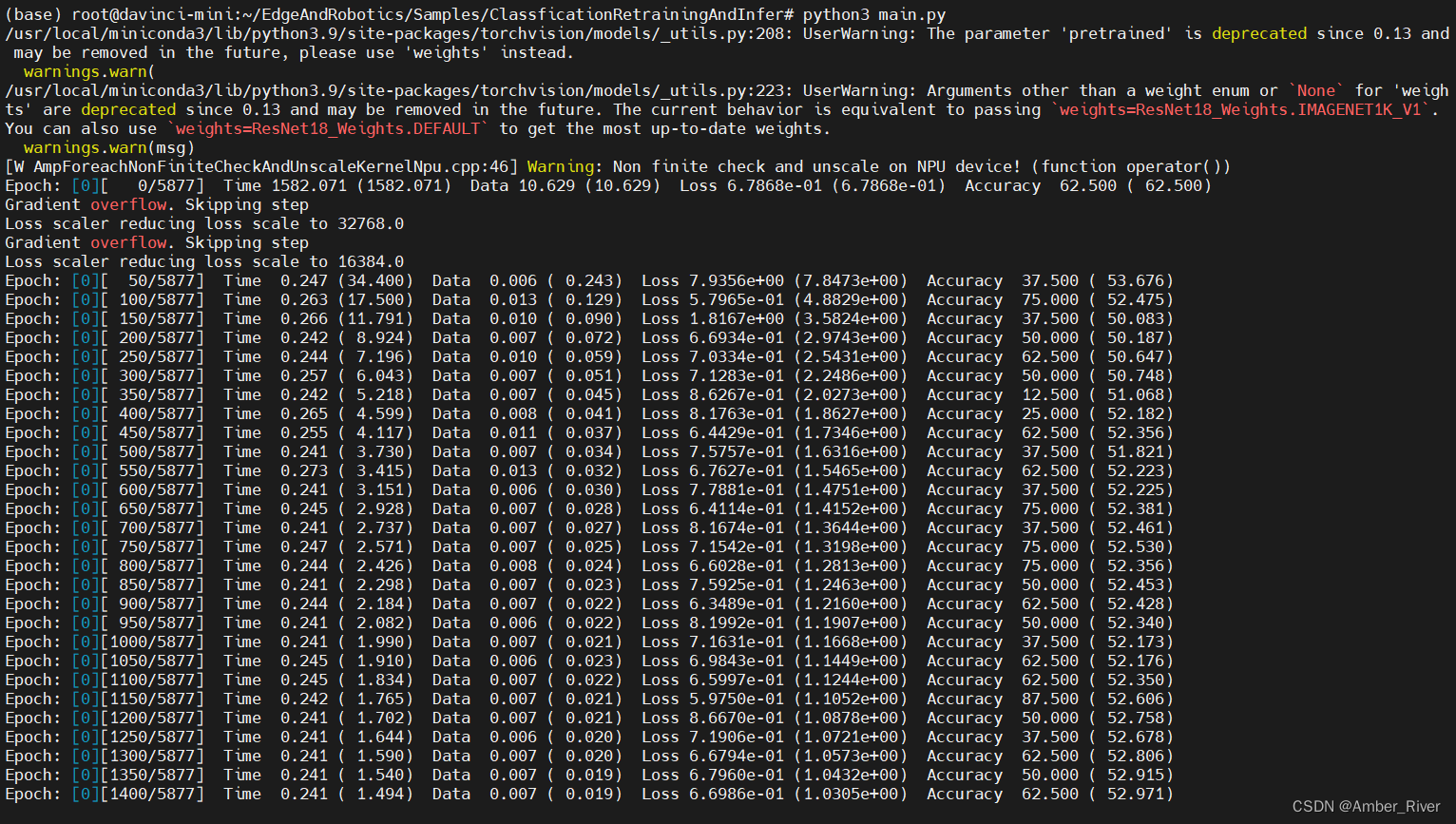Click the '750/5877' step counter
The width and height of the screenshot is (1456, 824).
157,546
